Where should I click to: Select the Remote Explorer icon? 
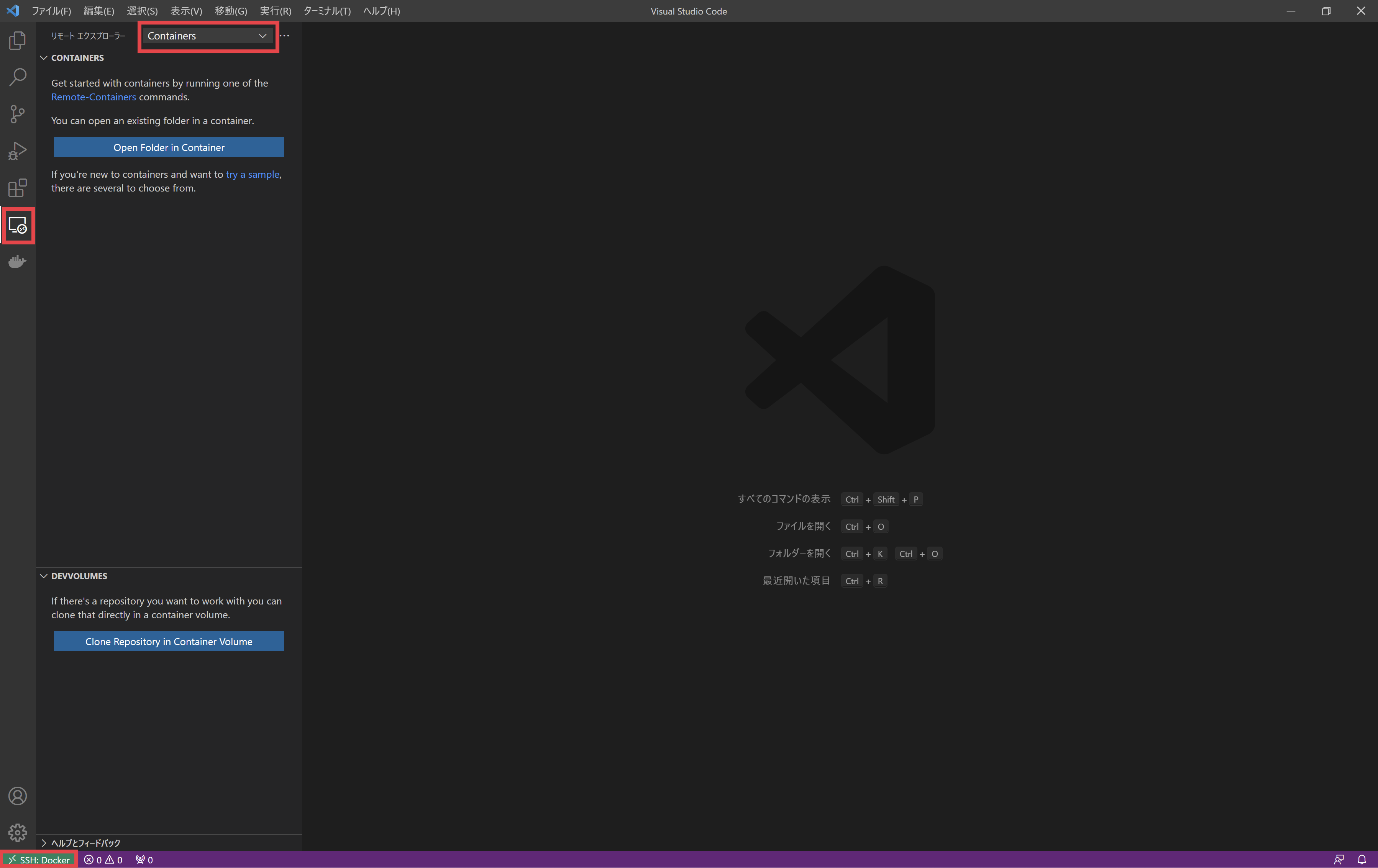pyautogui.click(x=18, y=226)
